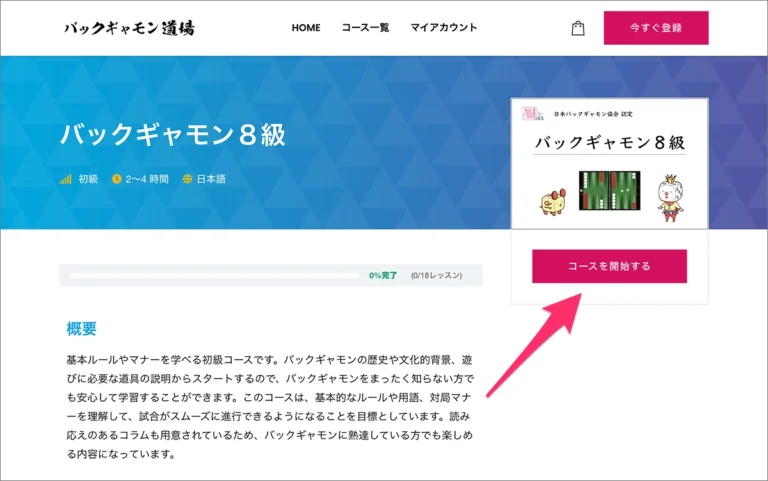This screenshot has height=481, width=768.
Task: Click the (0/18レッスン) lesson count
Action: [439, 275]
